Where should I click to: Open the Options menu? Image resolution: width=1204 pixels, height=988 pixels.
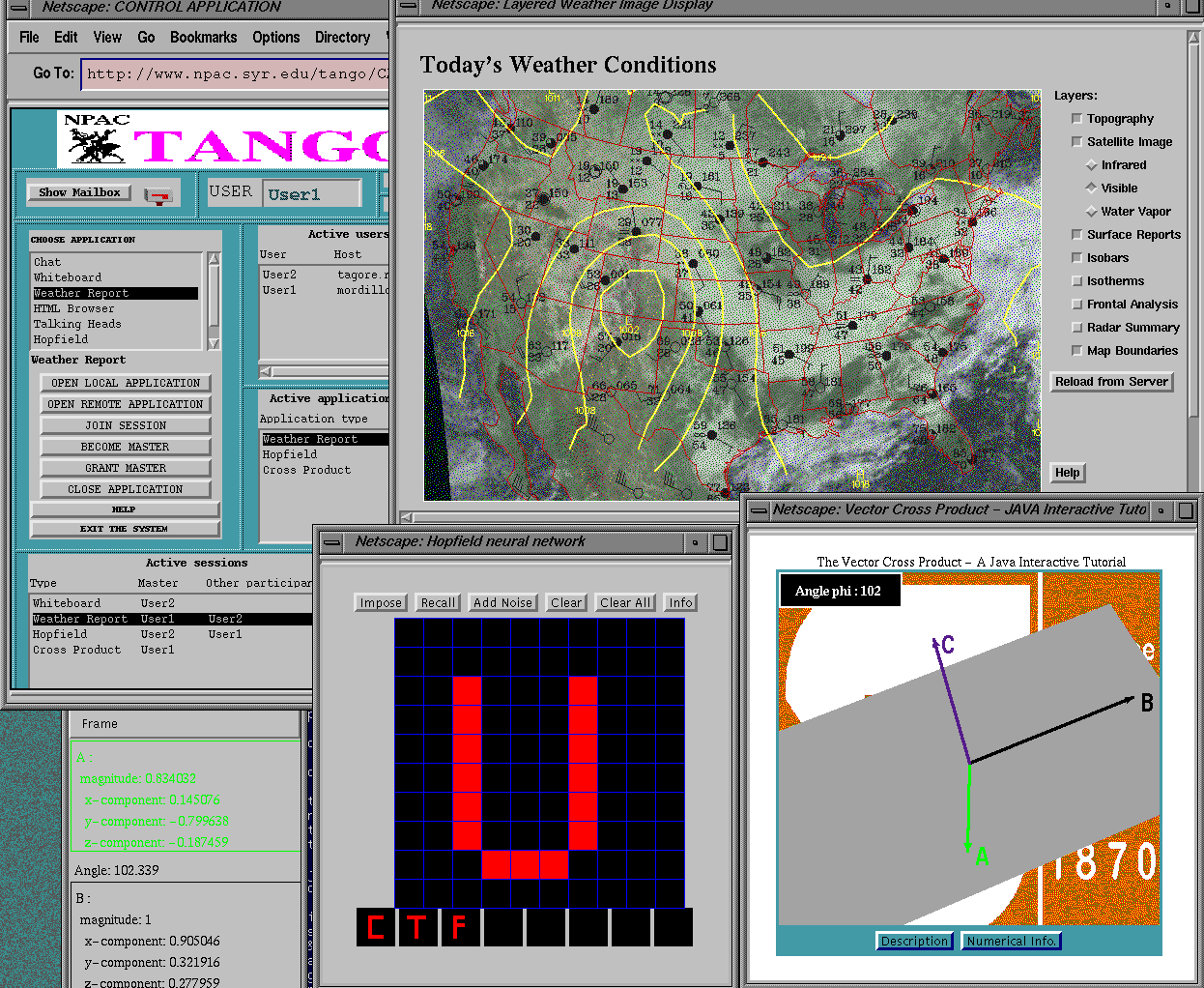(276, 38)
